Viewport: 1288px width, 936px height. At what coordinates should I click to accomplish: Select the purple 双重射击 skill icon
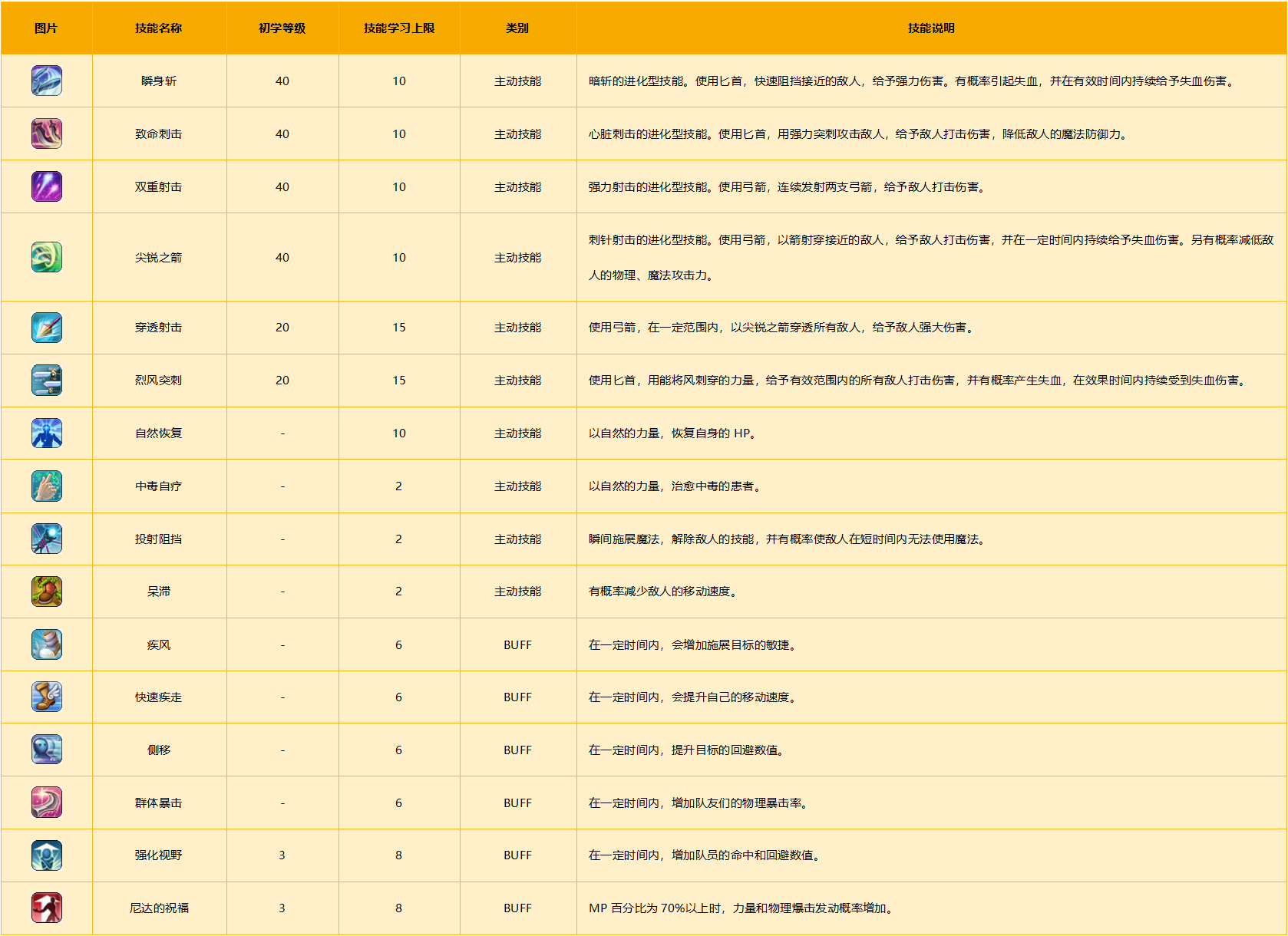pos(47,186)
